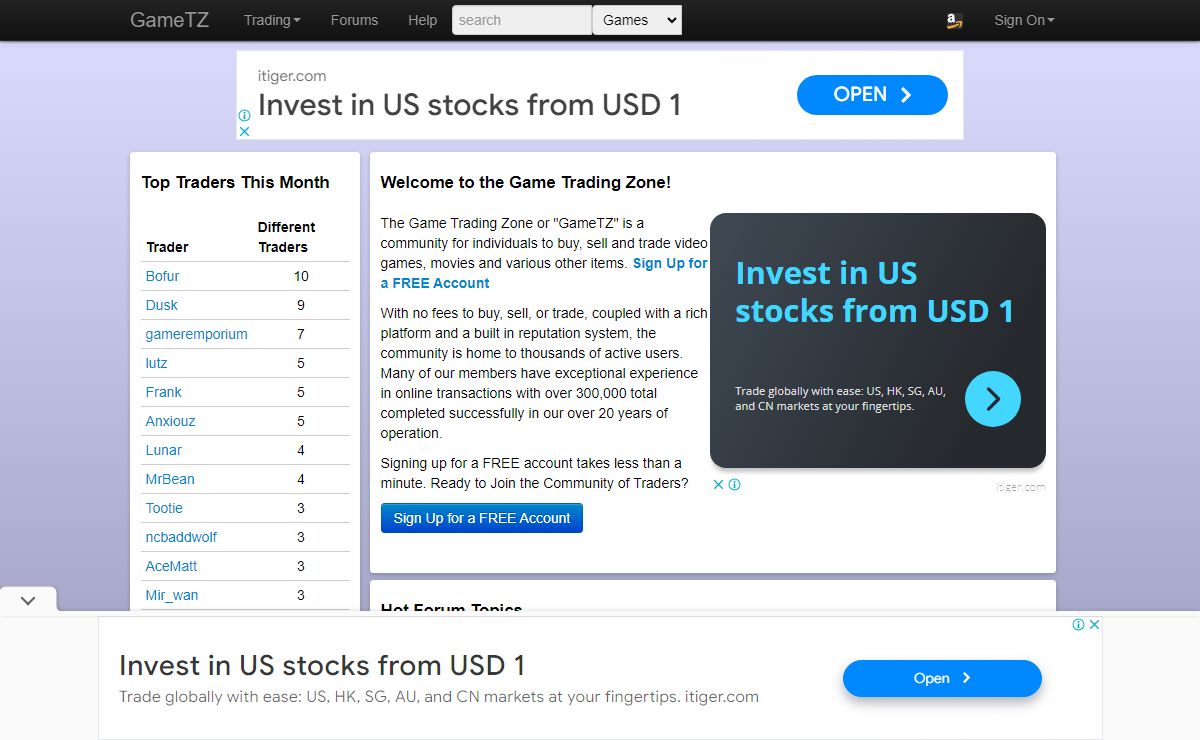Go to the Forums page
The width and height of the screenshot is (1200, 740).
(354, 20)
